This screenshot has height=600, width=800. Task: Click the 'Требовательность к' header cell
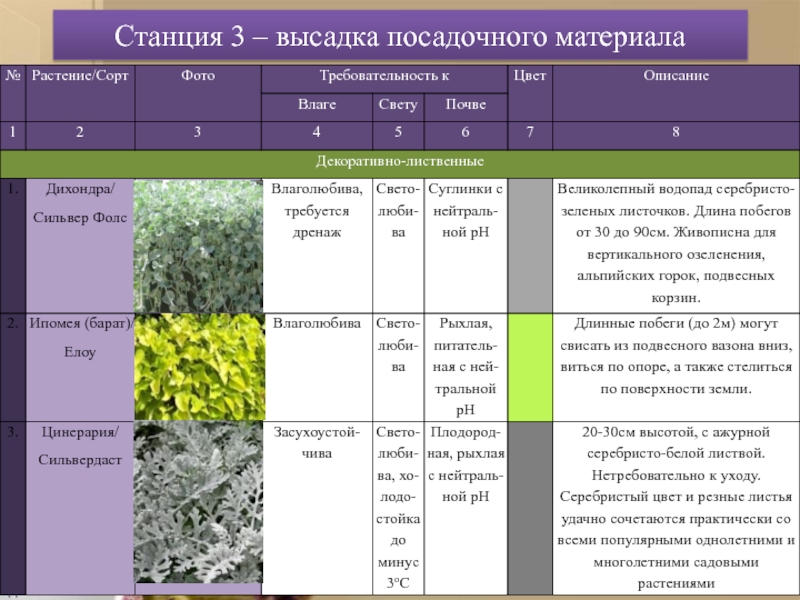(x=383, y=76)
